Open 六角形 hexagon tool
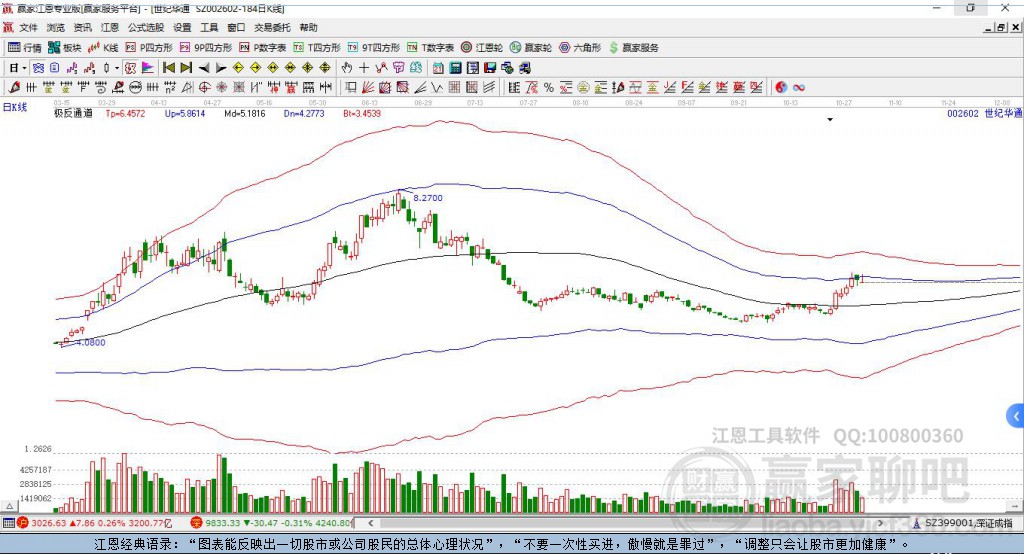Image resolution: width=1024 pixels, height=554 pixels. coord(580,48)
